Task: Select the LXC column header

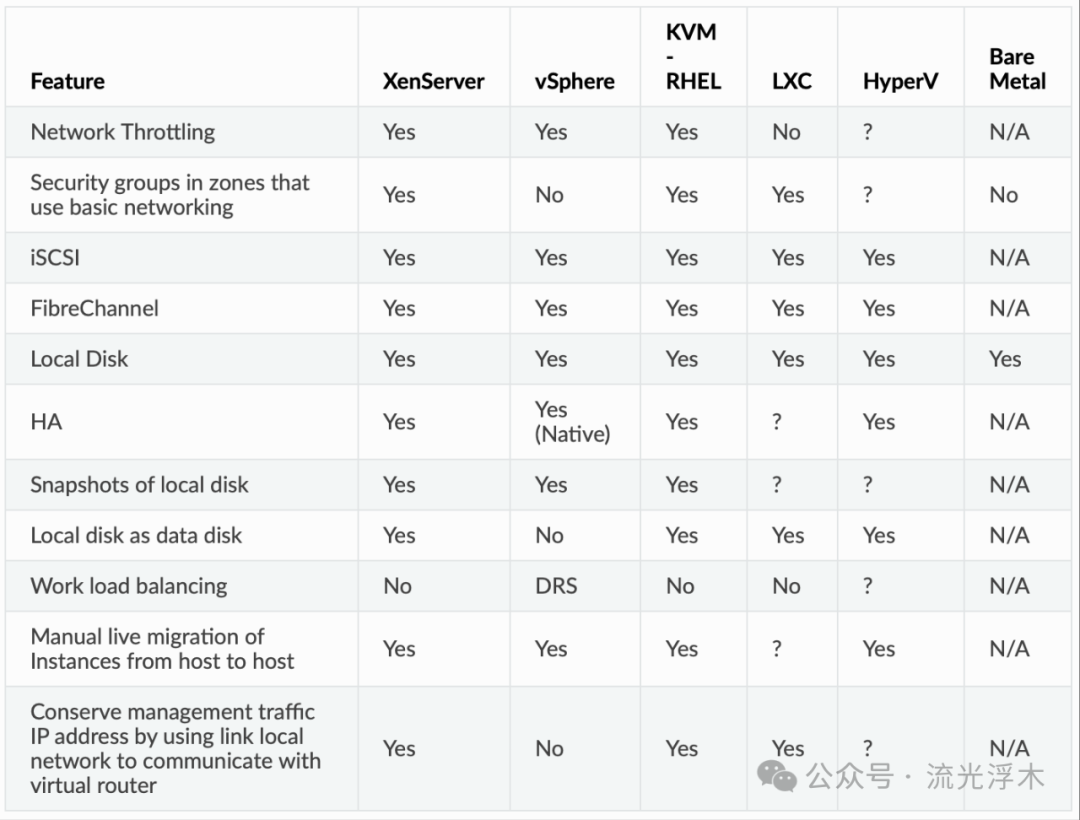Action: click(x=791, y=82)
